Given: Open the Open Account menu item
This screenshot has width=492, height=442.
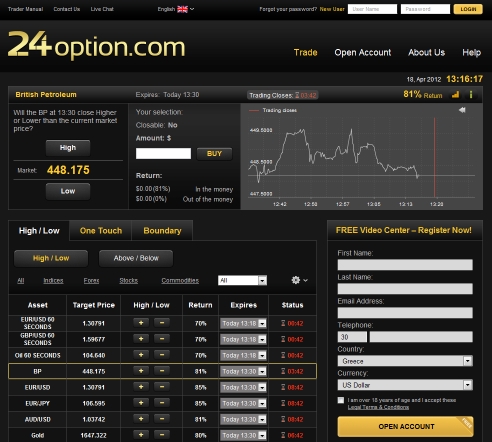Looking at the screenshot, I should 363,53.
